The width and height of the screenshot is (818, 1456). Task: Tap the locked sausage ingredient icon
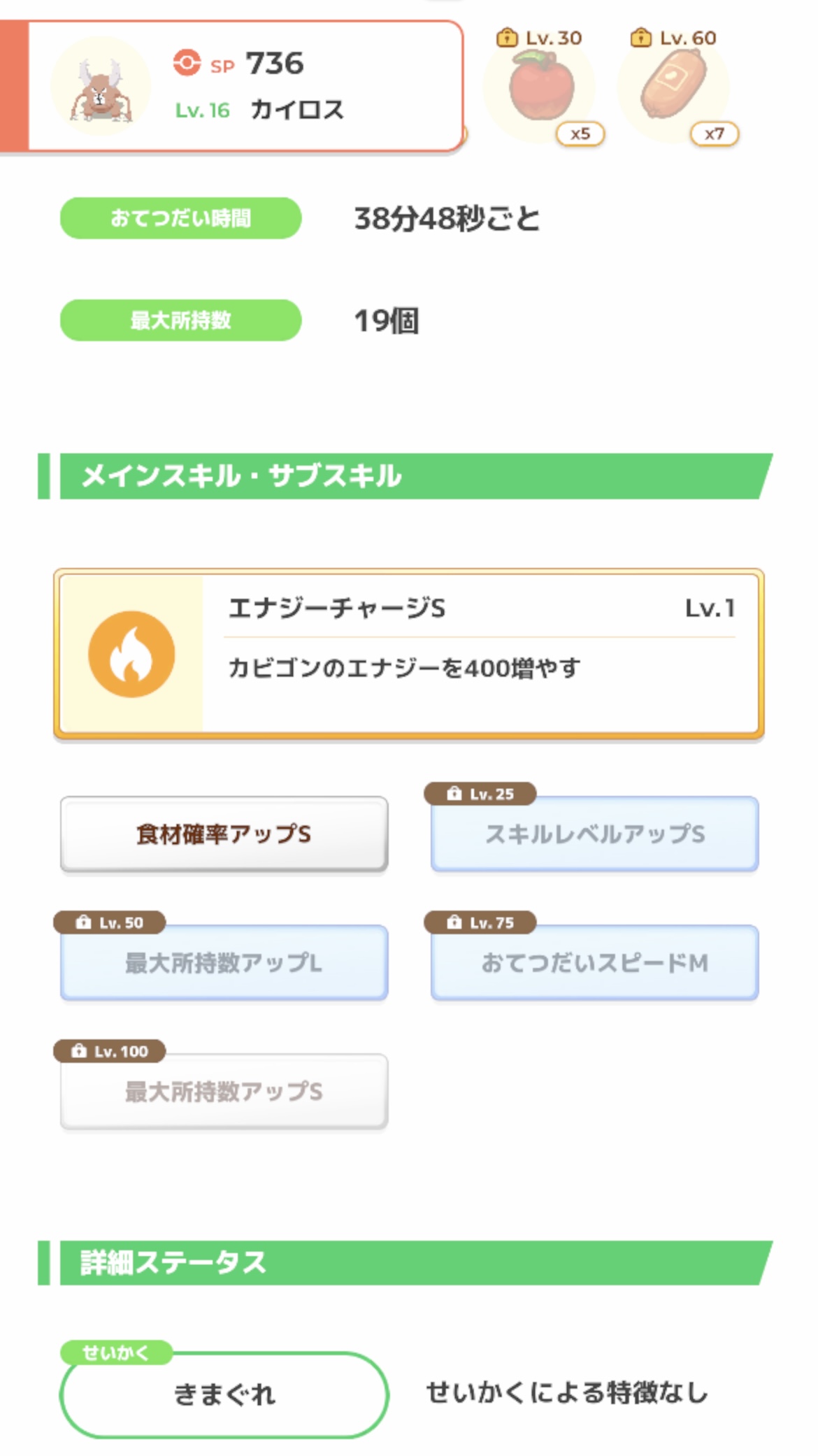point(673,88)
